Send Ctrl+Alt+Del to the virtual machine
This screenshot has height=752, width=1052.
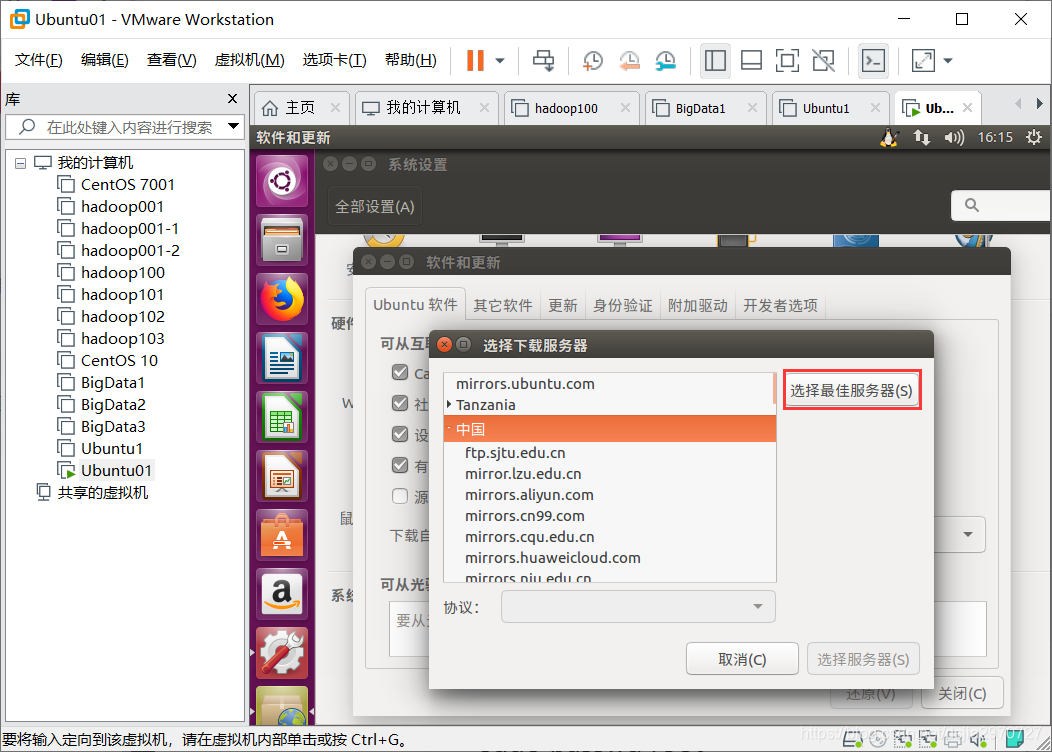[543, 60]
